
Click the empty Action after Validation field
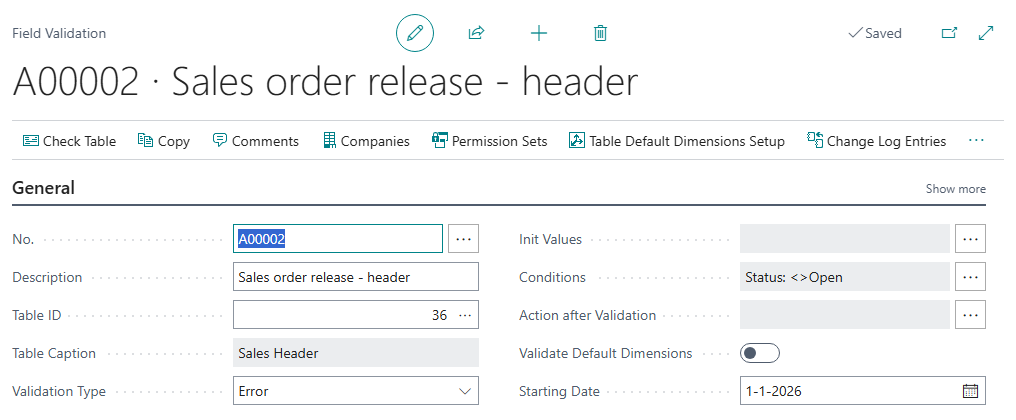tap(844, 315)
